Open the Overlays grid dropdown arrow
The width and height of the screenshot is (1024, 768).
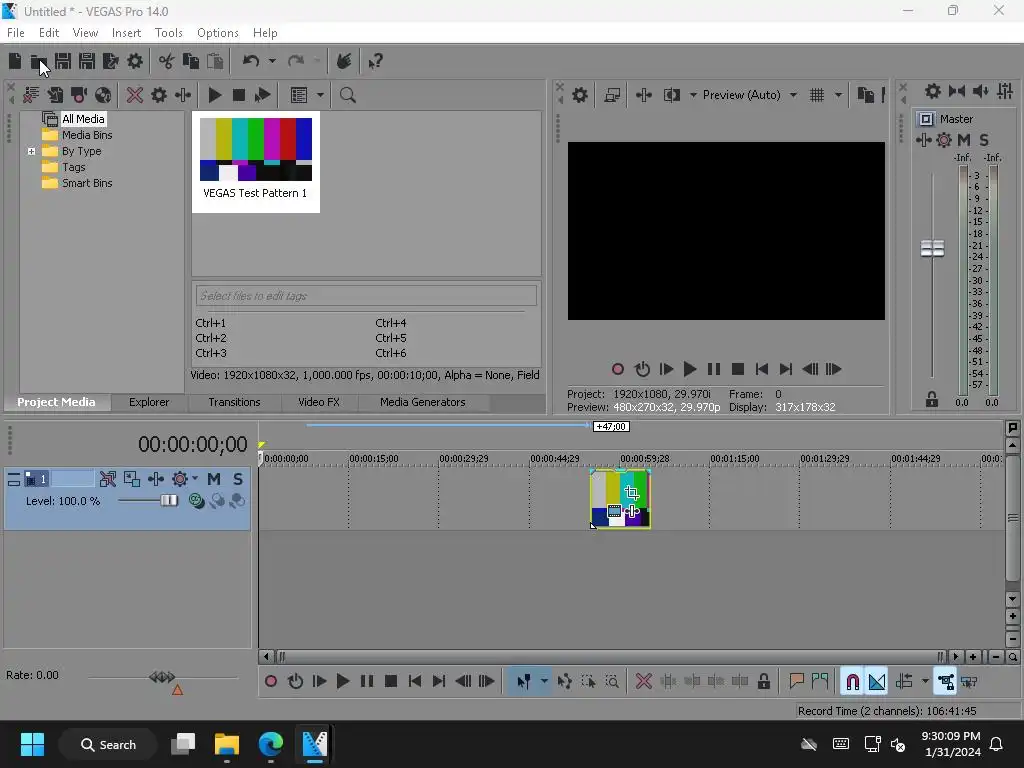(x=838, y=95)
